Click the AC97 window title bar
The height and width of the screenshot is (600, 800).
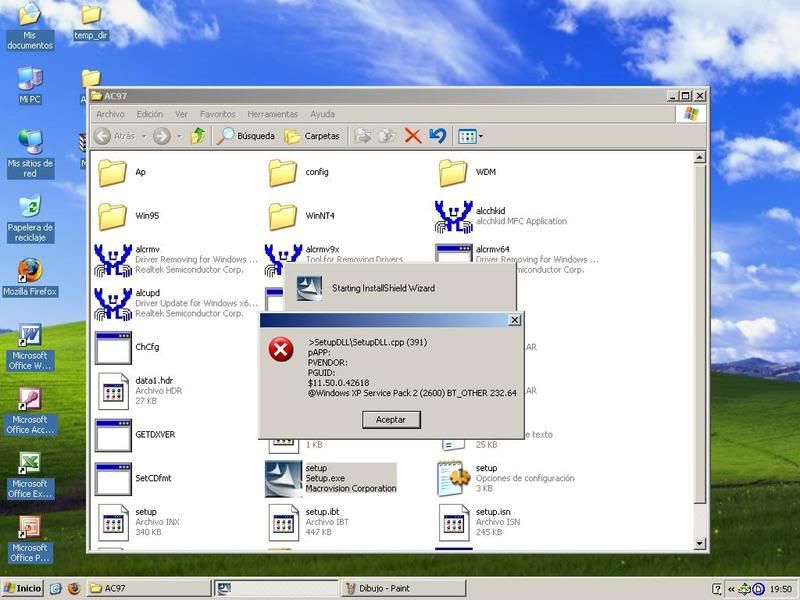click(x=378, y=96)
